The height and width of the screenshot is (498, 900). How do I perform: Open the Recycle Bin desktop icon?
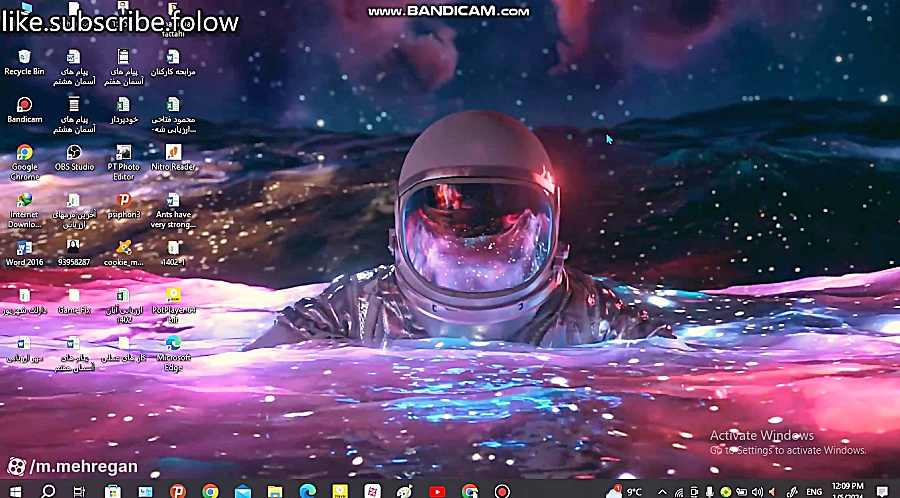(24, 63)
